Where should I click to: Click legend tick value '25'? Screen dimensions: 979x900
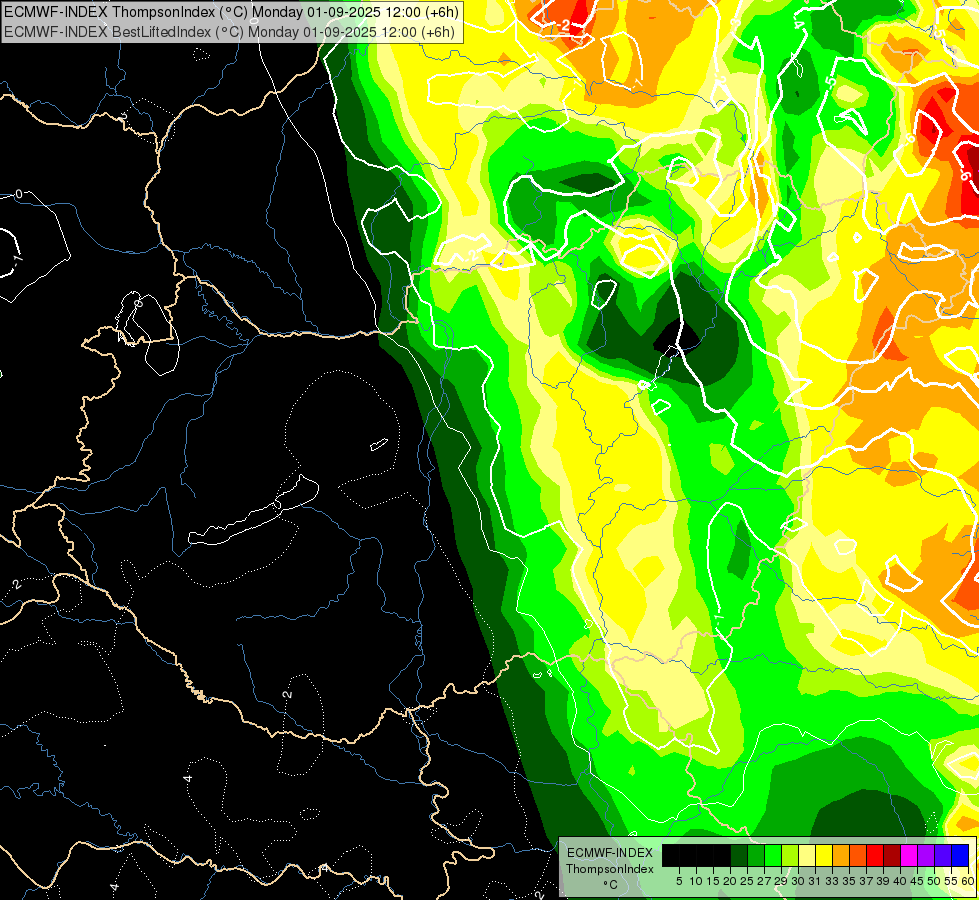(x=747, y=881)
